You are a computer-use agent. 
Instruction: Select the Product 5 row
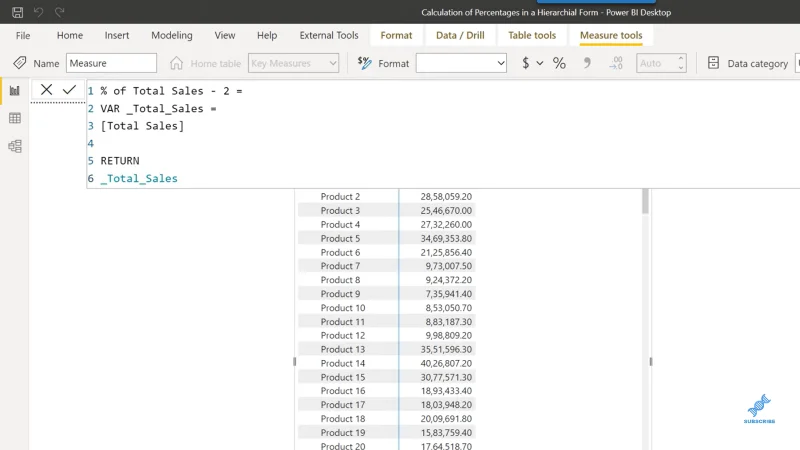386,238
